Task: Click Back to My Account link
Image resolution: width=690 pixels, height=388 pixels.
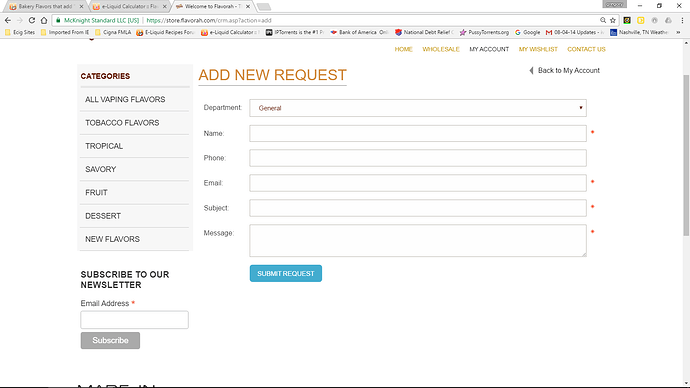Action: click(x=565, y=70)
